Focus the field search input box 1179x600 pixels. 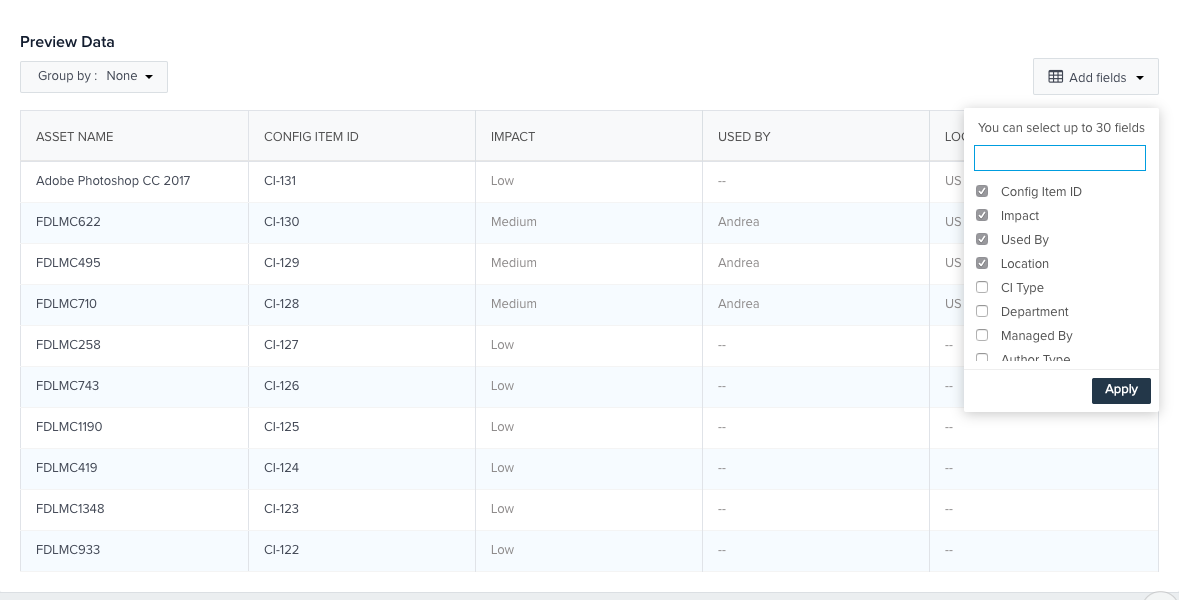coord(1059,158)
